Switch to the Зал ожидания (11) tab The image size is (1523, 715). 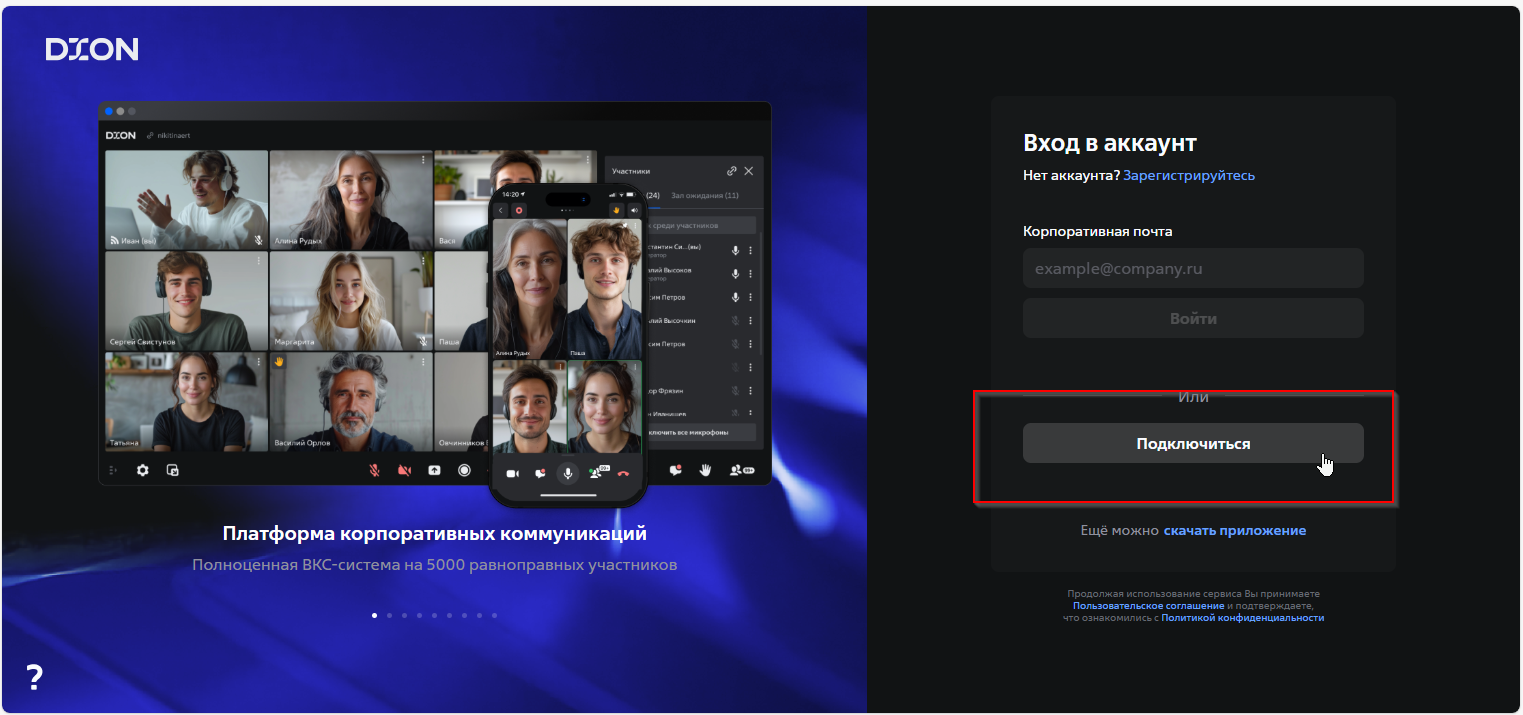click(x=704, y=195)
